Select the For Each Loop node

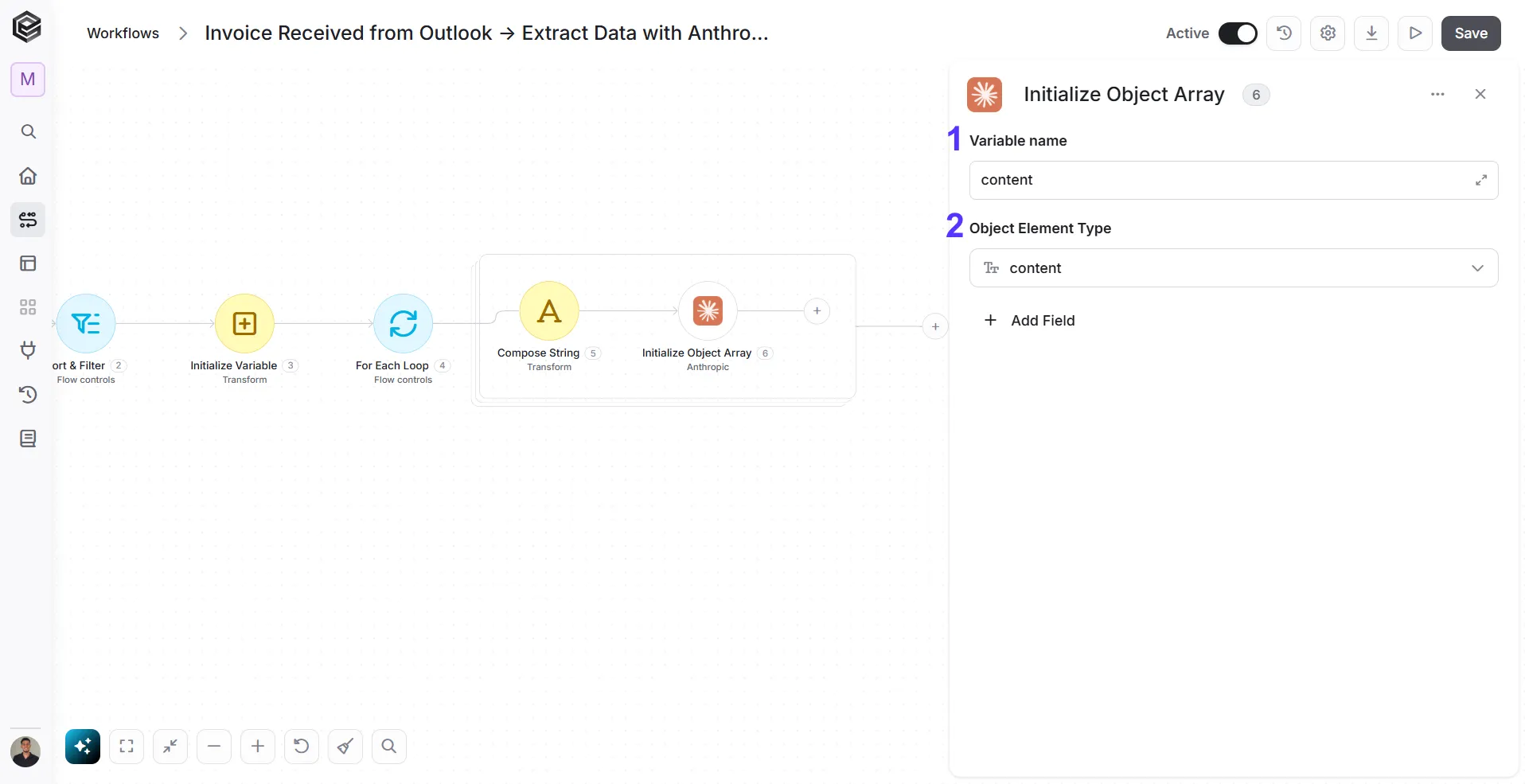(x=404, y=324)
